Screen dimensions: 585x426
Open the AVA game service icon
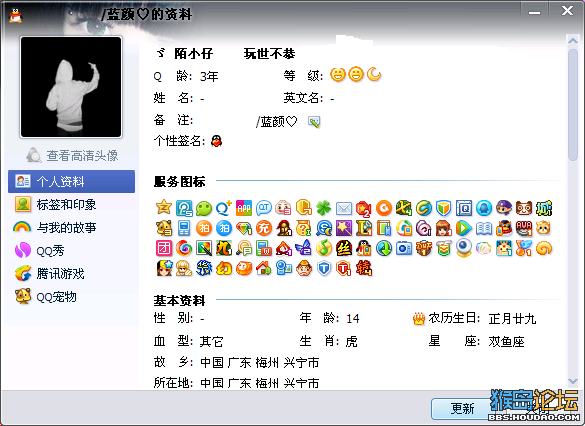(524, 228)
